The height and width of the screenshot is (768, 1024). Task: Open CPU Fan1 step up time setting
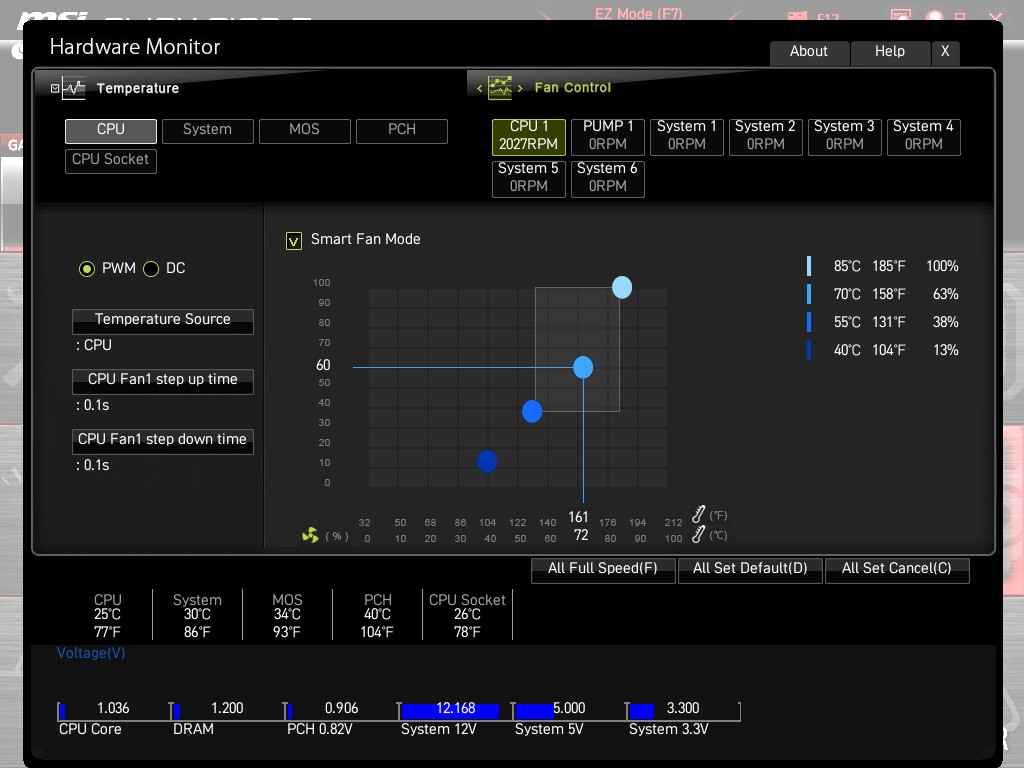(x=163, y=381)
